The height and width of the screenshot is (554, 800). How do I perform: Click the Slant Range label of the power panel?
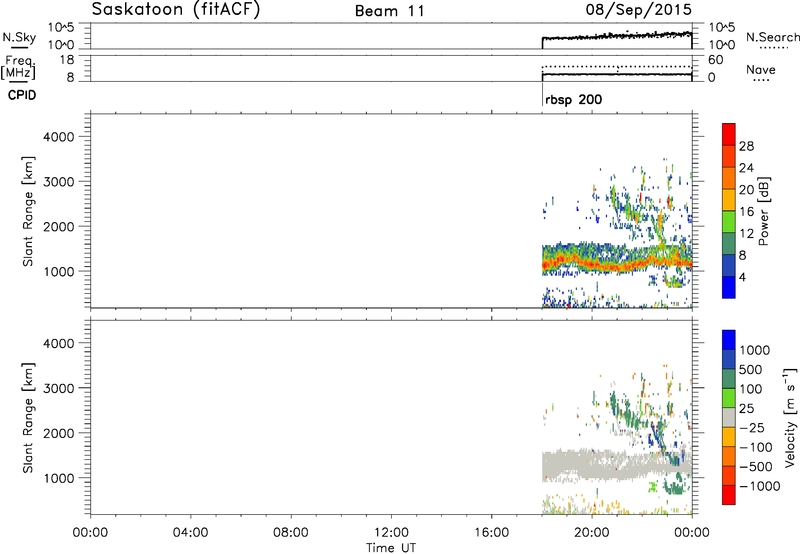[28, 211]
